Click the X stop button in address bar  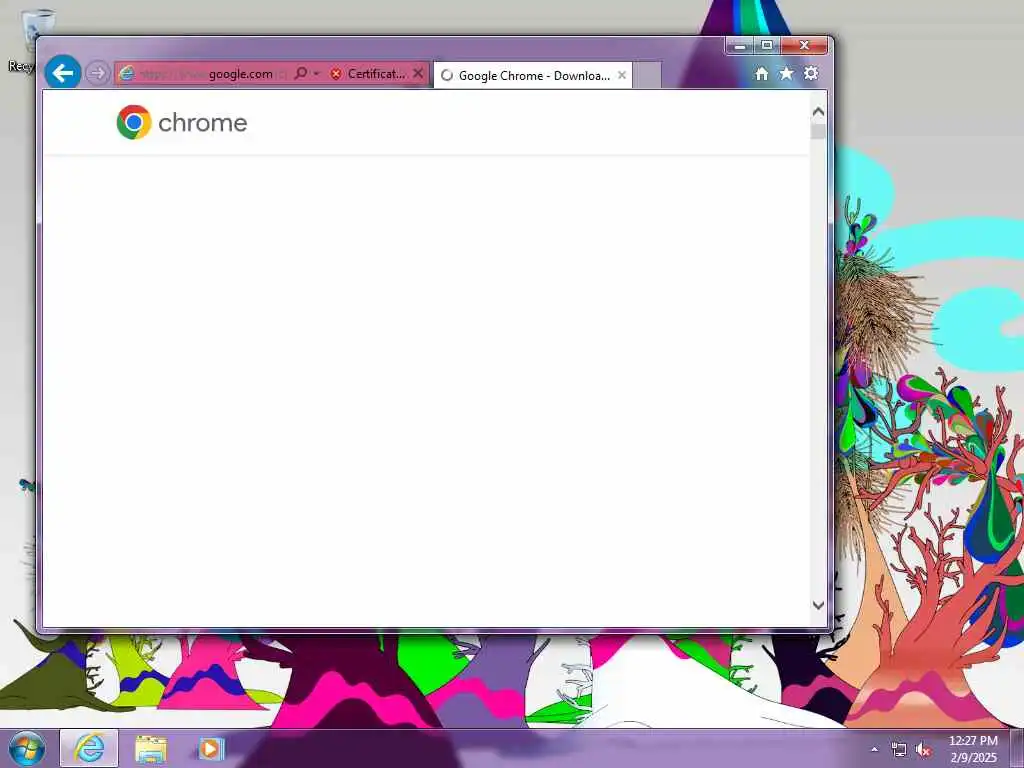coord(418,73)
